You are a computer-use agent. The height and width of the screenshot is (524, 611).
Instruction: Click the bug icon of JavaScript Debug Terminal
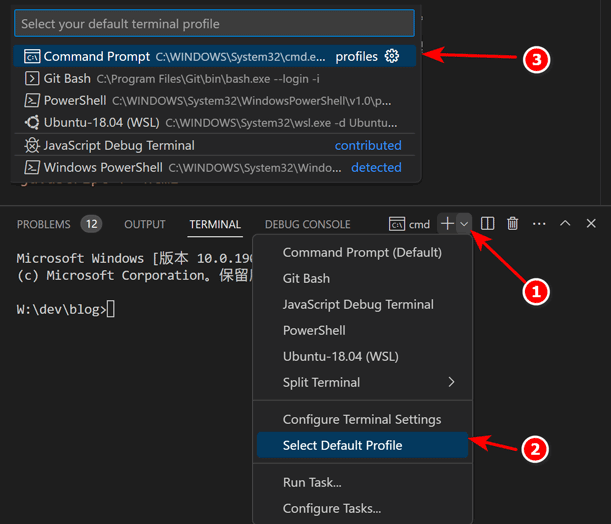click(x=32, y=145)
